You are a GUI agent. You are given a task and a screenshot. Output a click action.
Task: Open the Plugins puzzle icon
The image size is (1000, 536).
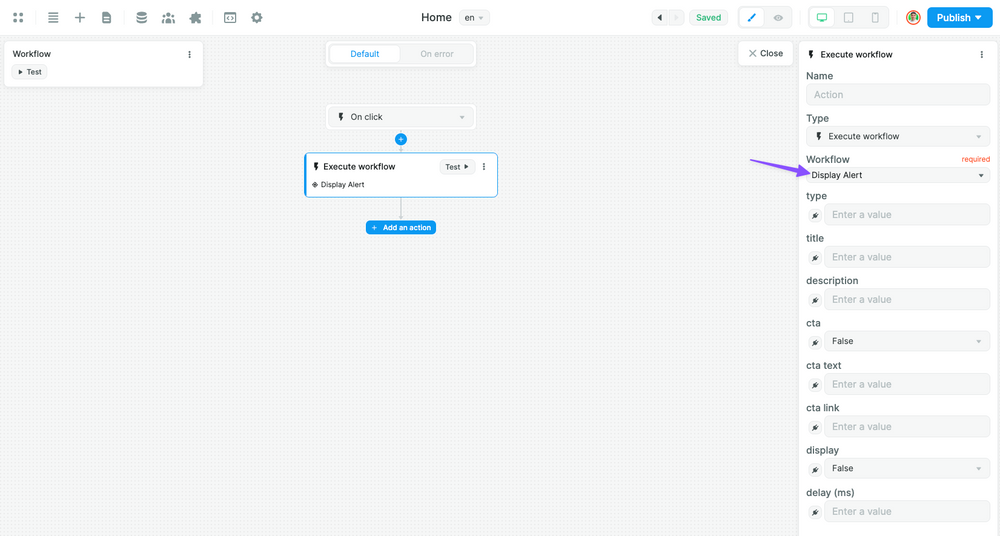[195, 18]
